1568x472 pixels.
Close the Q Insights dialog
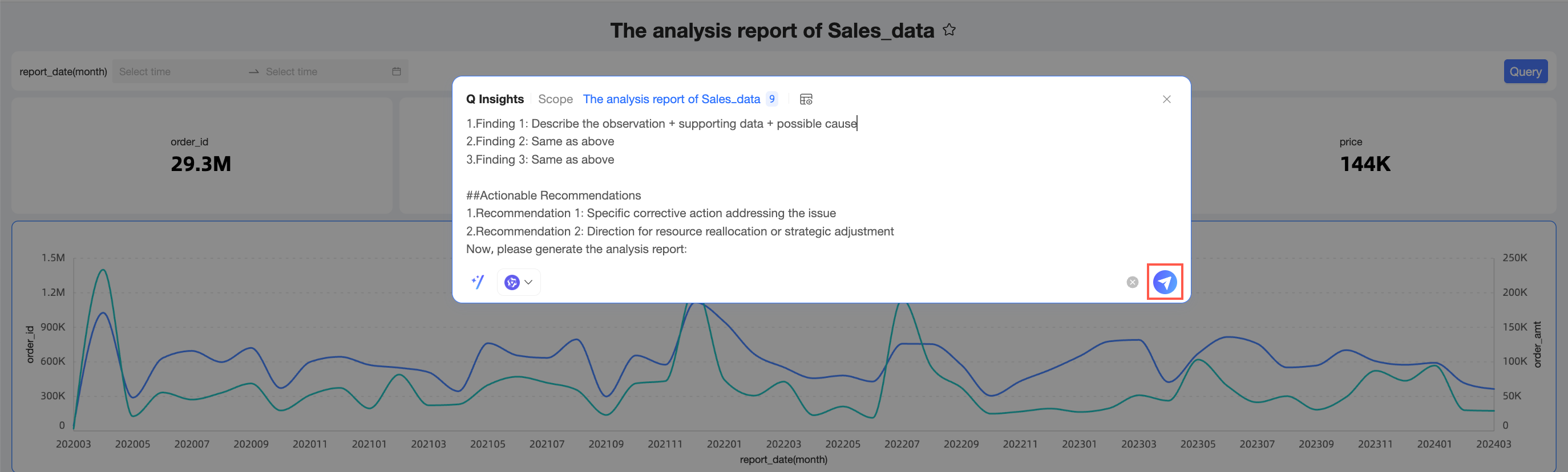[x=1166, y=99]
